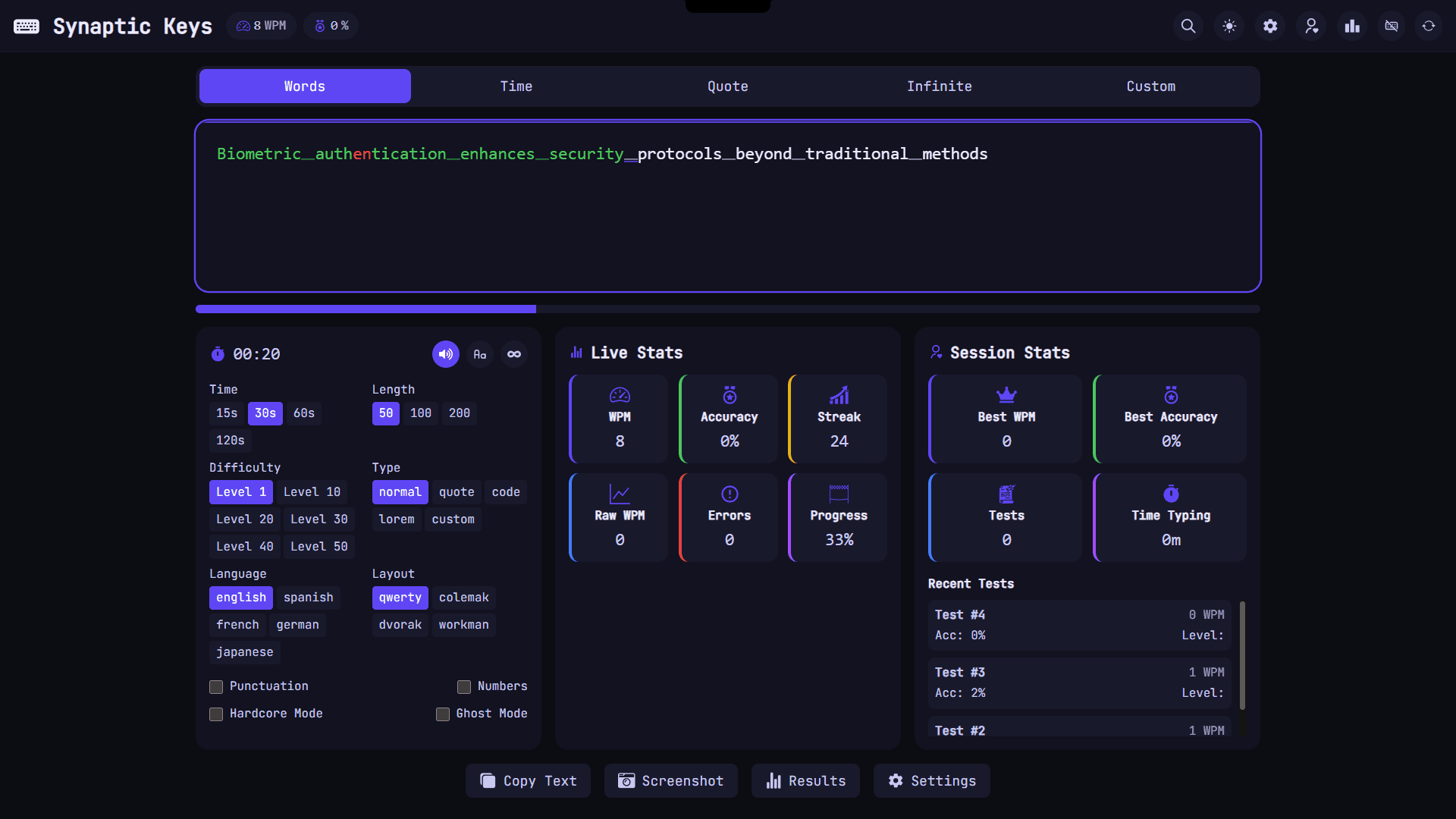This screenshot has height=819, width=1456.
Task: Open Test #4 recent entry
Action: [1079, 626]
